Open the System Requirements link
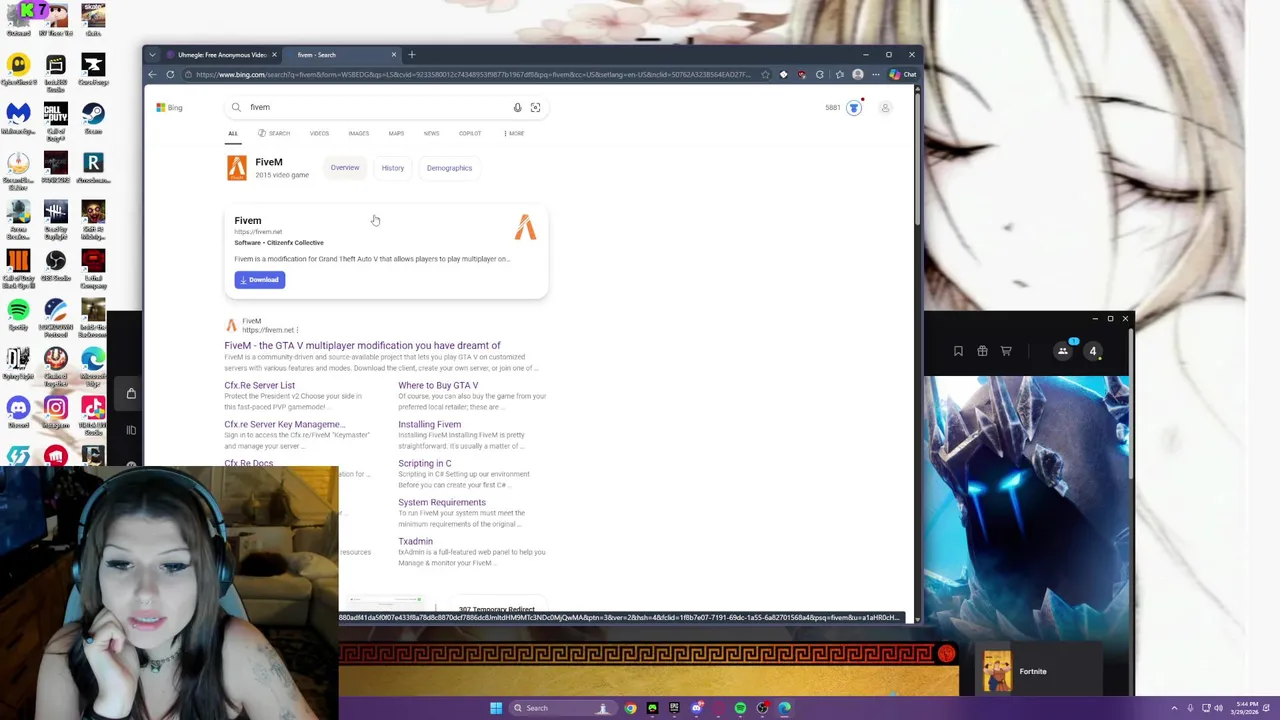Screen dimensions: 1280x720 (441, 502)
